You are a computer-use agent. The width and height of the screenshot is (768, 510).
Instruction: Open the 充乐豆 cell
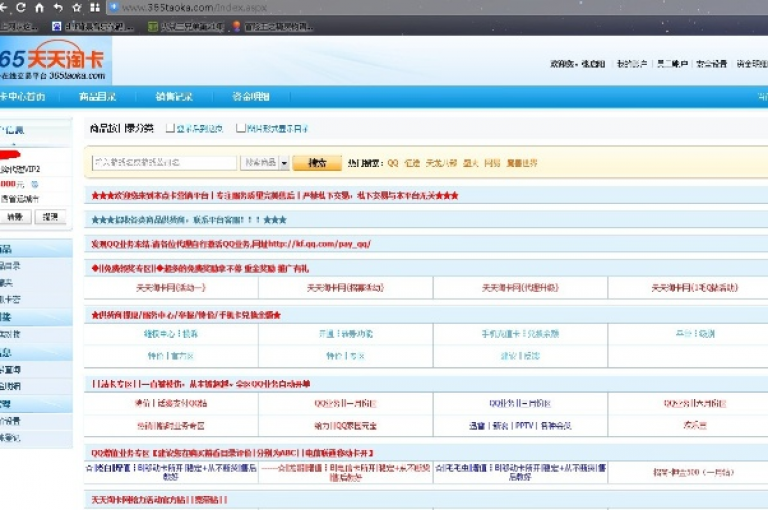695,425
